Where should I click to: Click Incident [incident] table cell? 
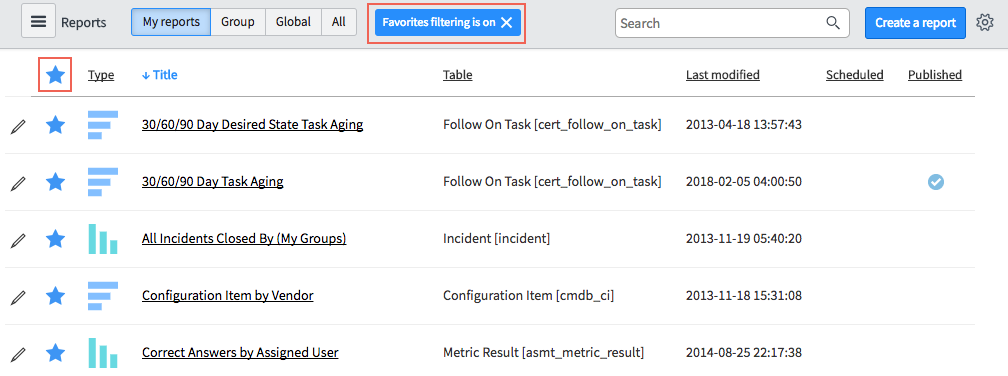(x=496, y=238)
